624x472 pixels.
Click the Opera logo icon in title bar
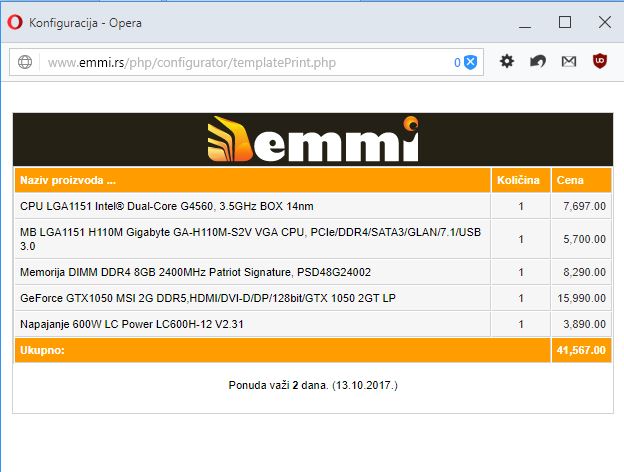(15, 22)
